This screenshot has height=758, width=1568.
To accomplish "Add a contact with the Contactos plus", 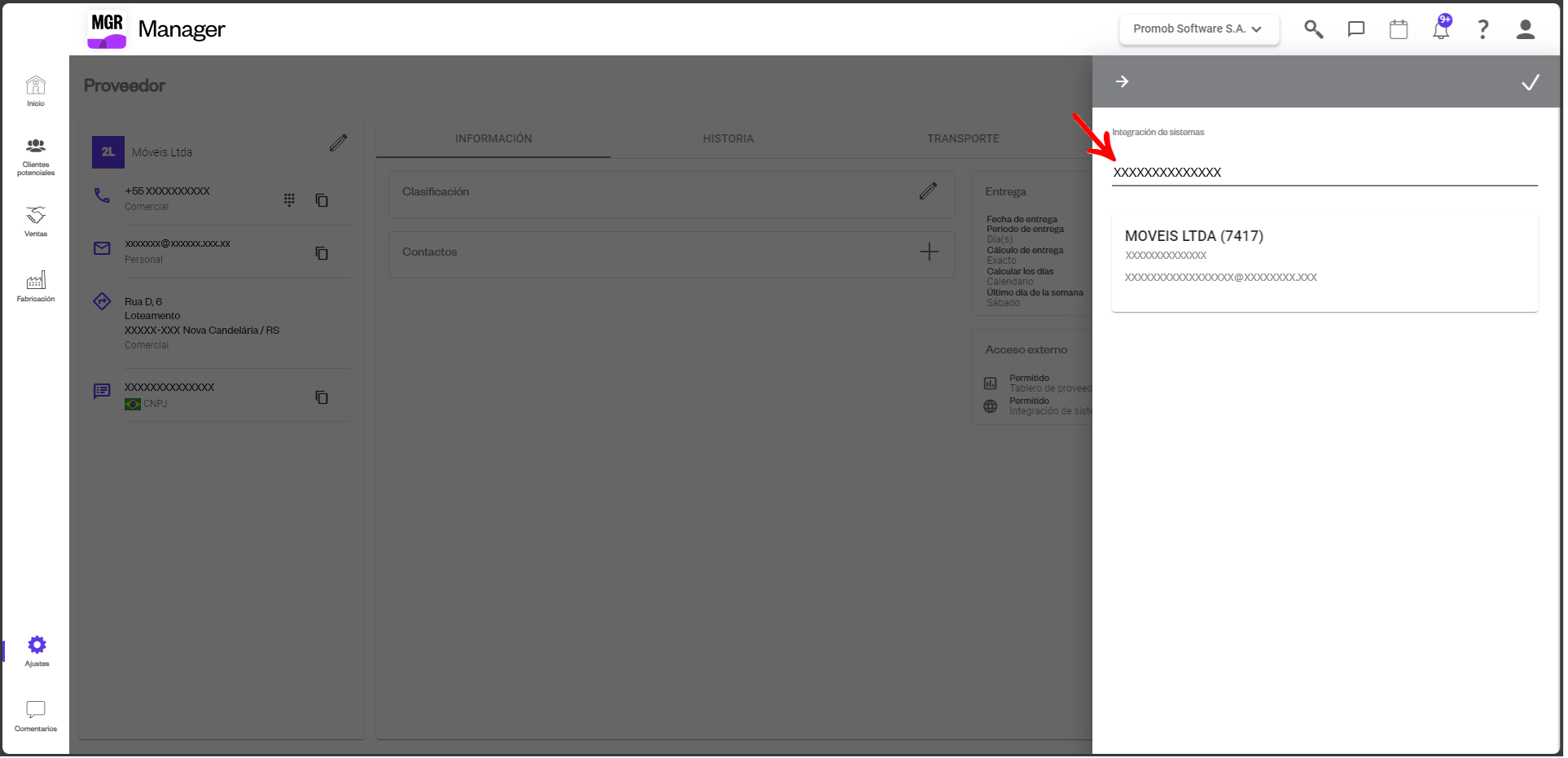I will [x=929, y=252].
